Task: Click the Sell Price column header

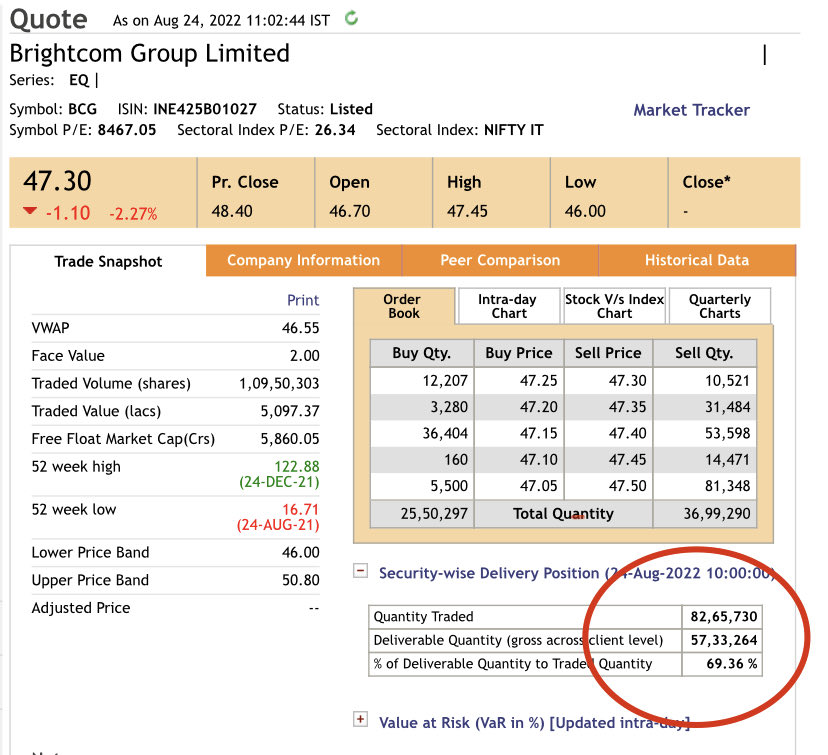Action: [x=608, y=353]
